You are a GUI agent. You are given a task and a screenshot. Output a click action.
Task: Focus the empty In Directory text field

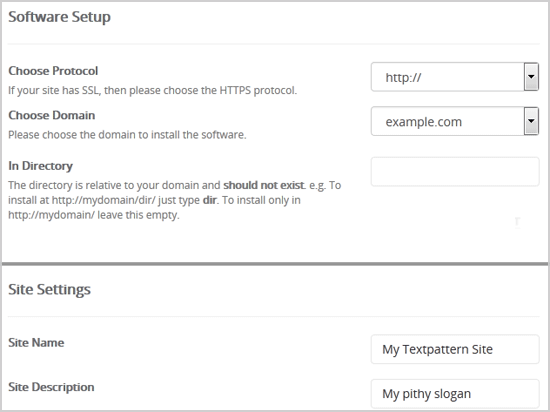coord(455,171)
